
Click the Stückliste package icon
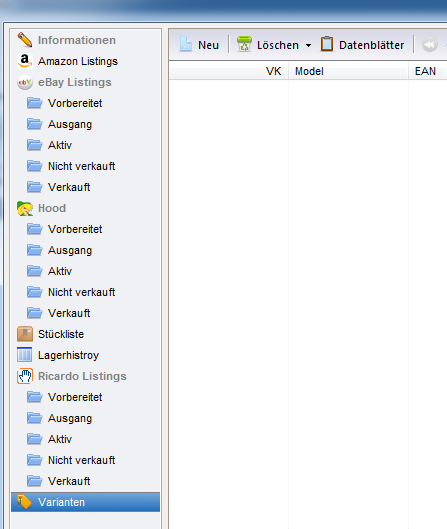[25, 334]
